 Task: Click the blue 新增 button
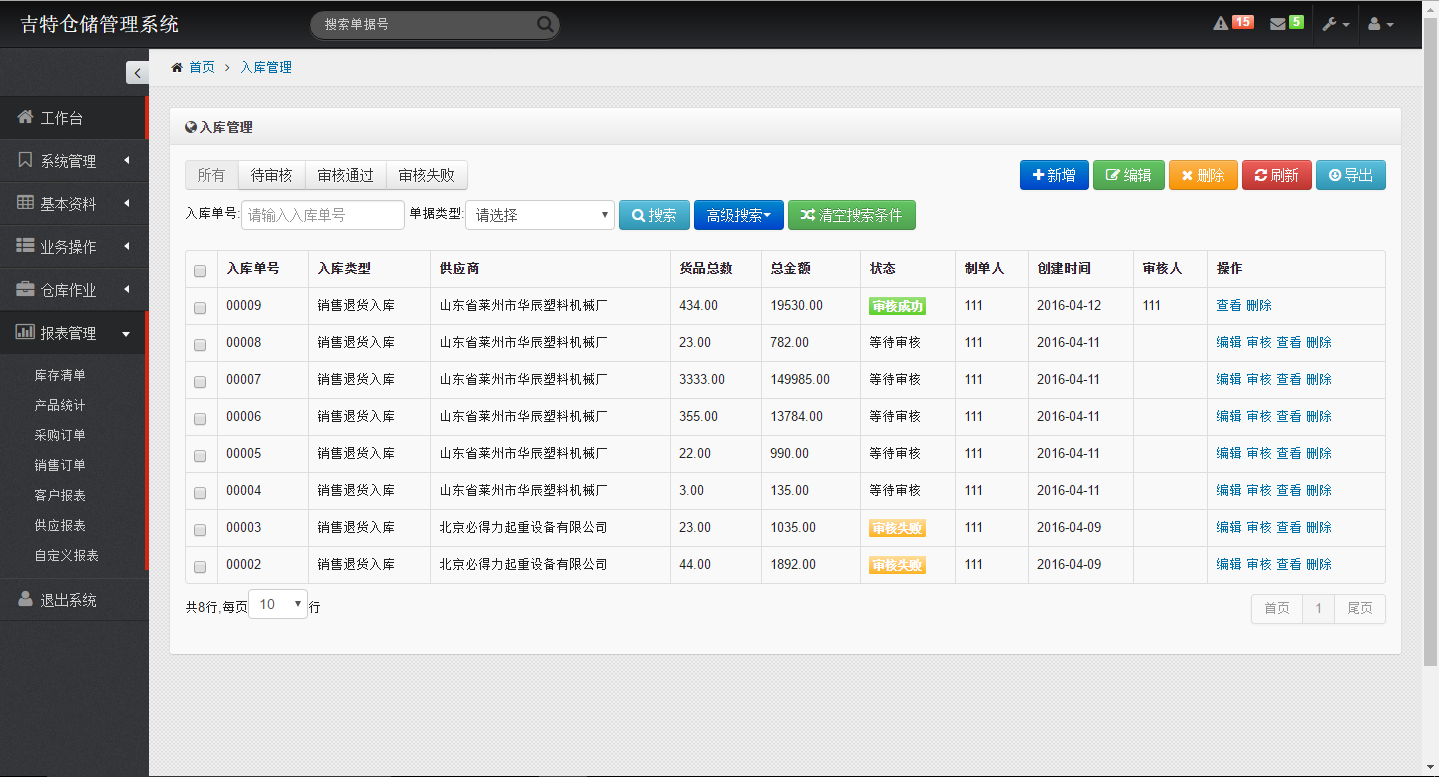tap(1052, 175)
